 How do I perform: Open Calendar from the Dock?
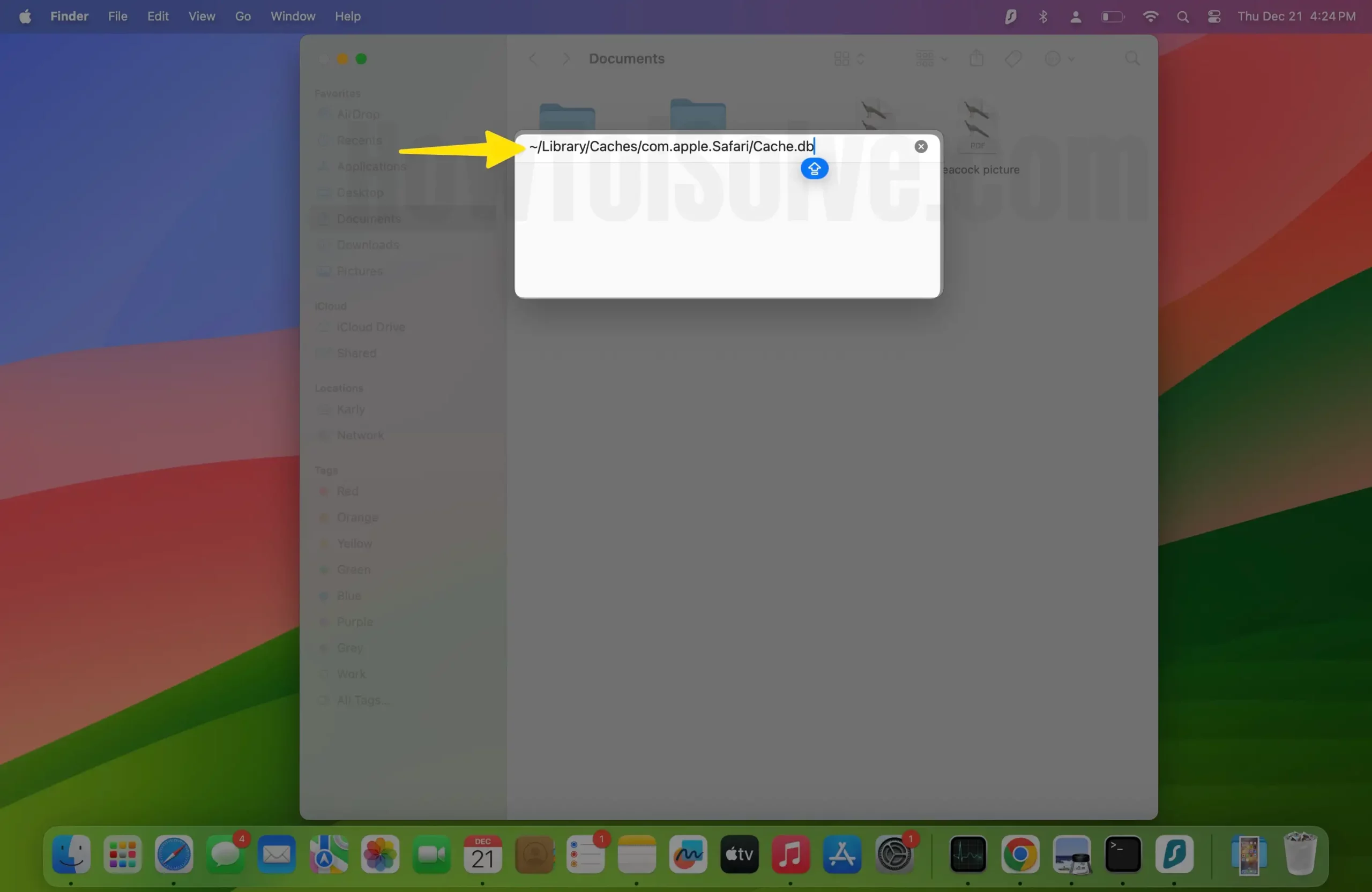pos(482,854)
